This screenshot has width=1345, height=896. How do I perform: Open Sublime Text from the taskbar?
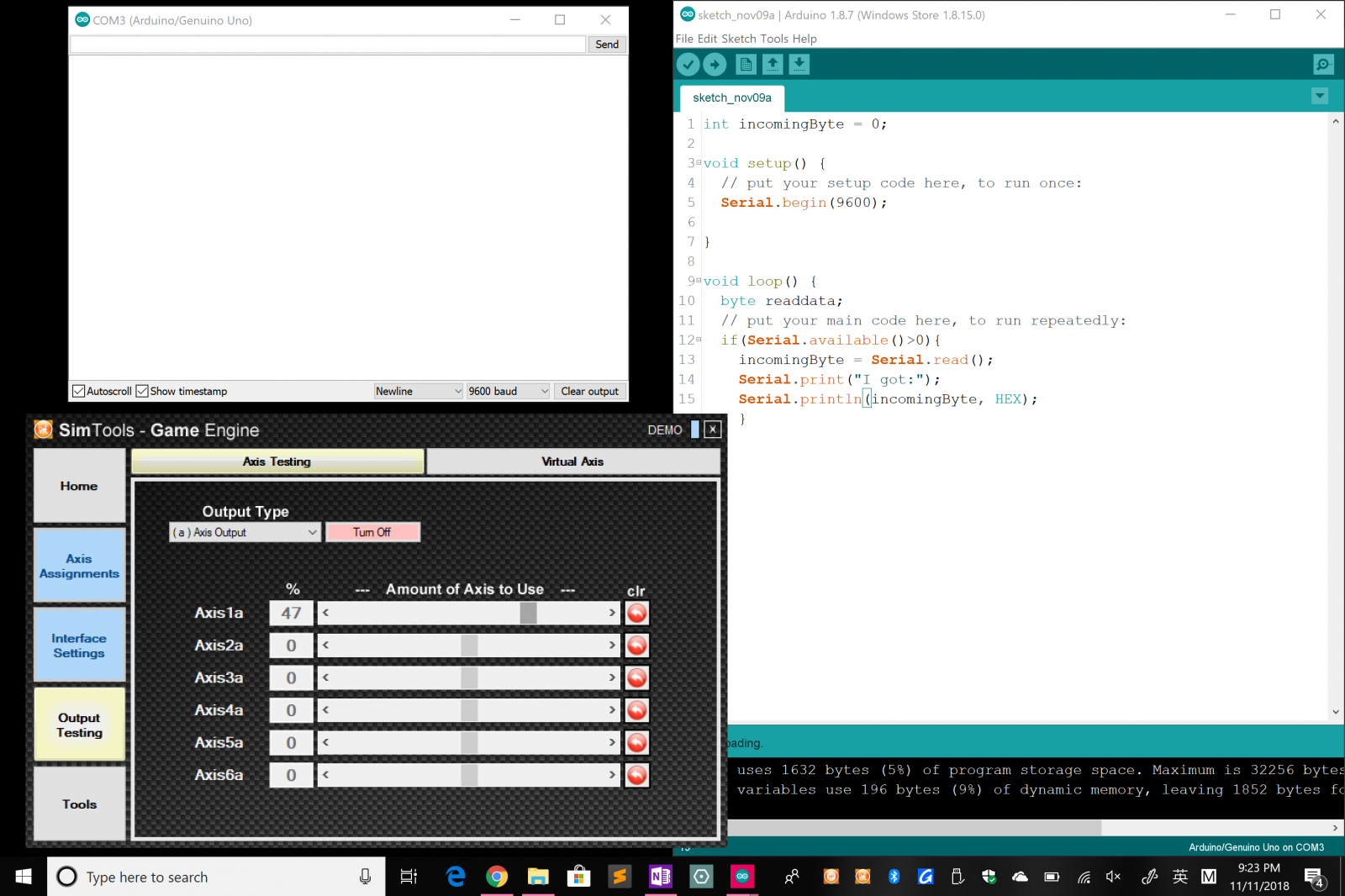pyautogui.click(x=620, y=877)
